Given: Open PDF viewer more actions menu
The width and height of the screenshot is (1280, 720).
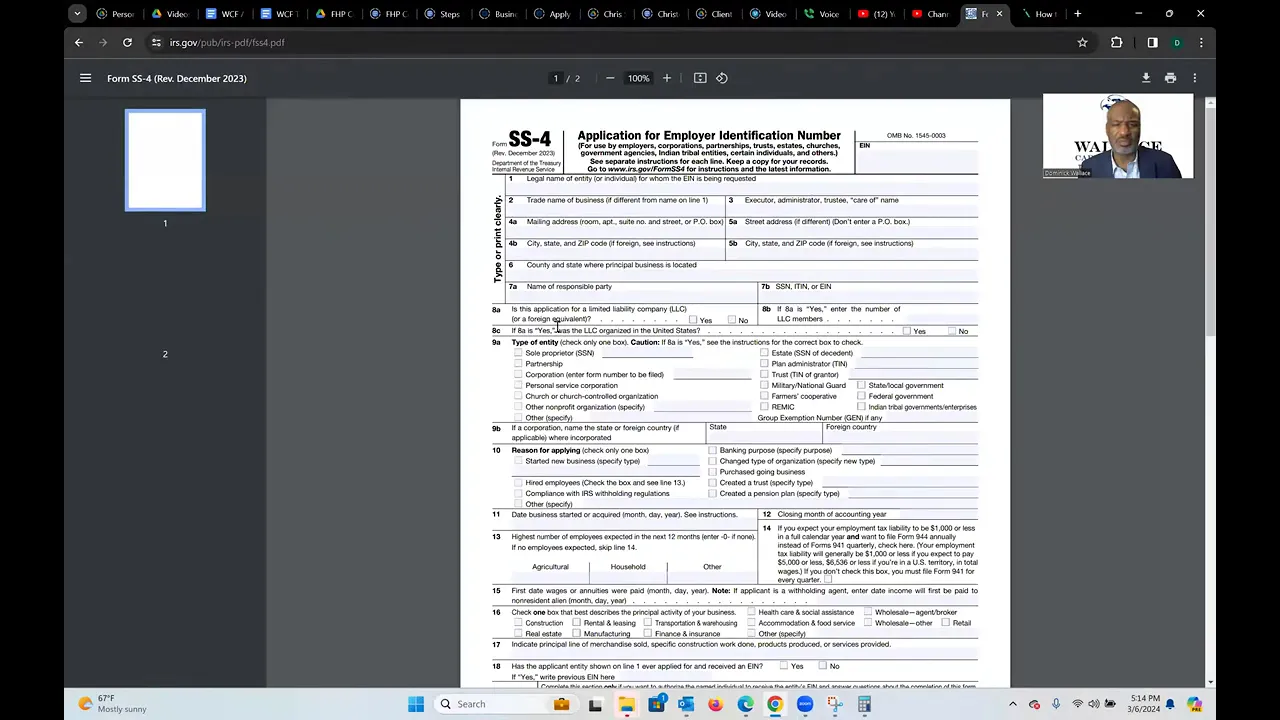Looking at the screenshot, I should click(1194, 78).
